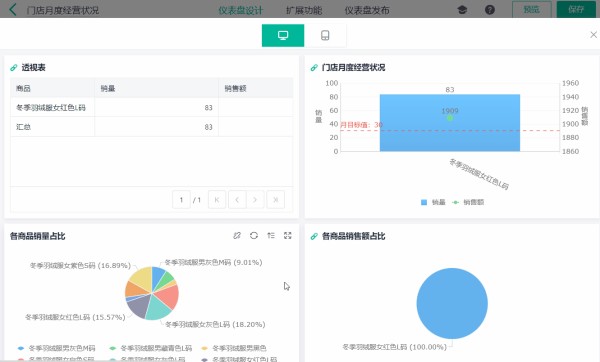Switch to mobile preview mode

pyautogui.click(x=325, y=36)
